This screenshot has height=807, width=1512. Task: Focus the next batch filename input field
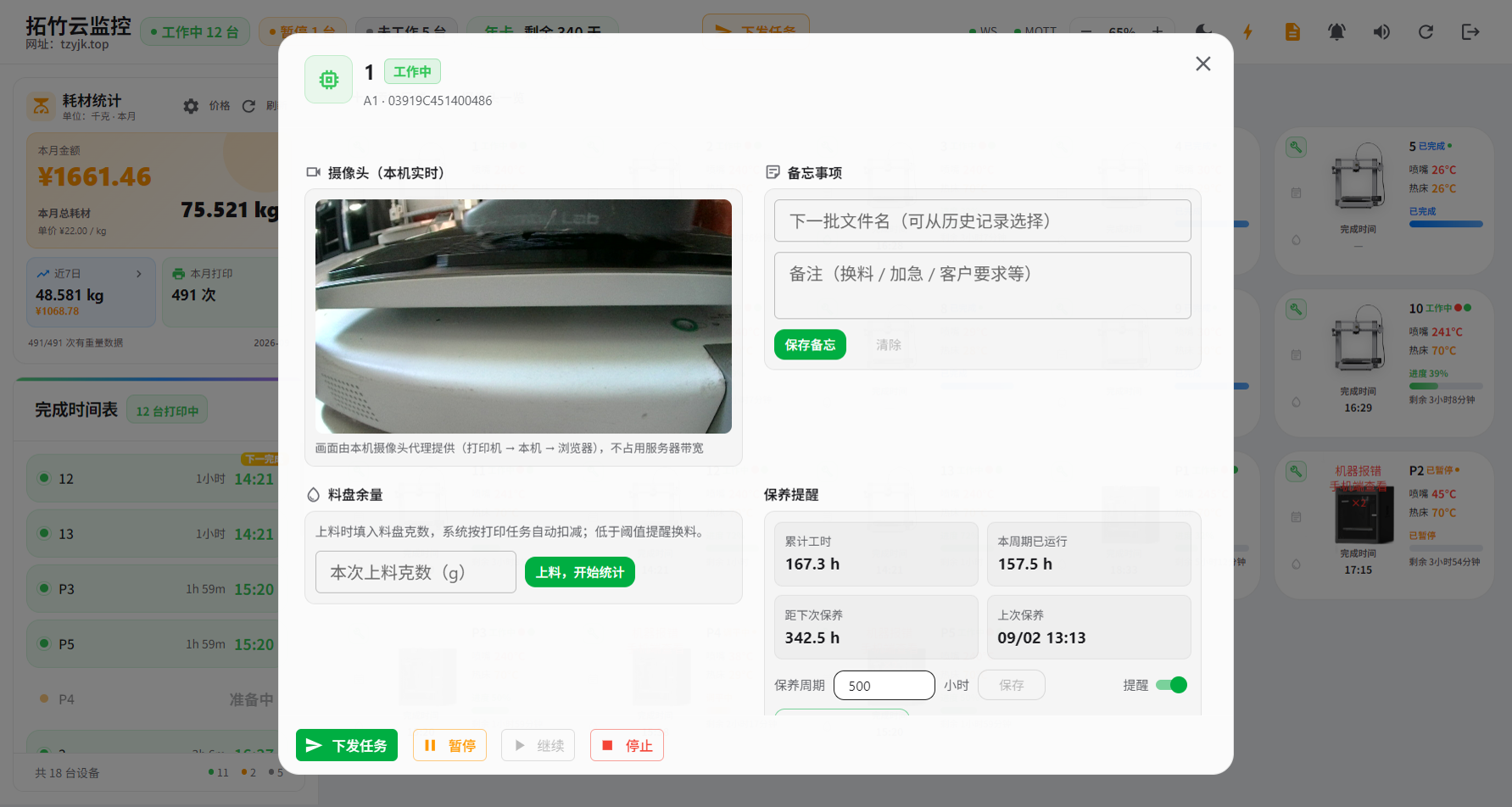[x=982, y=221]
